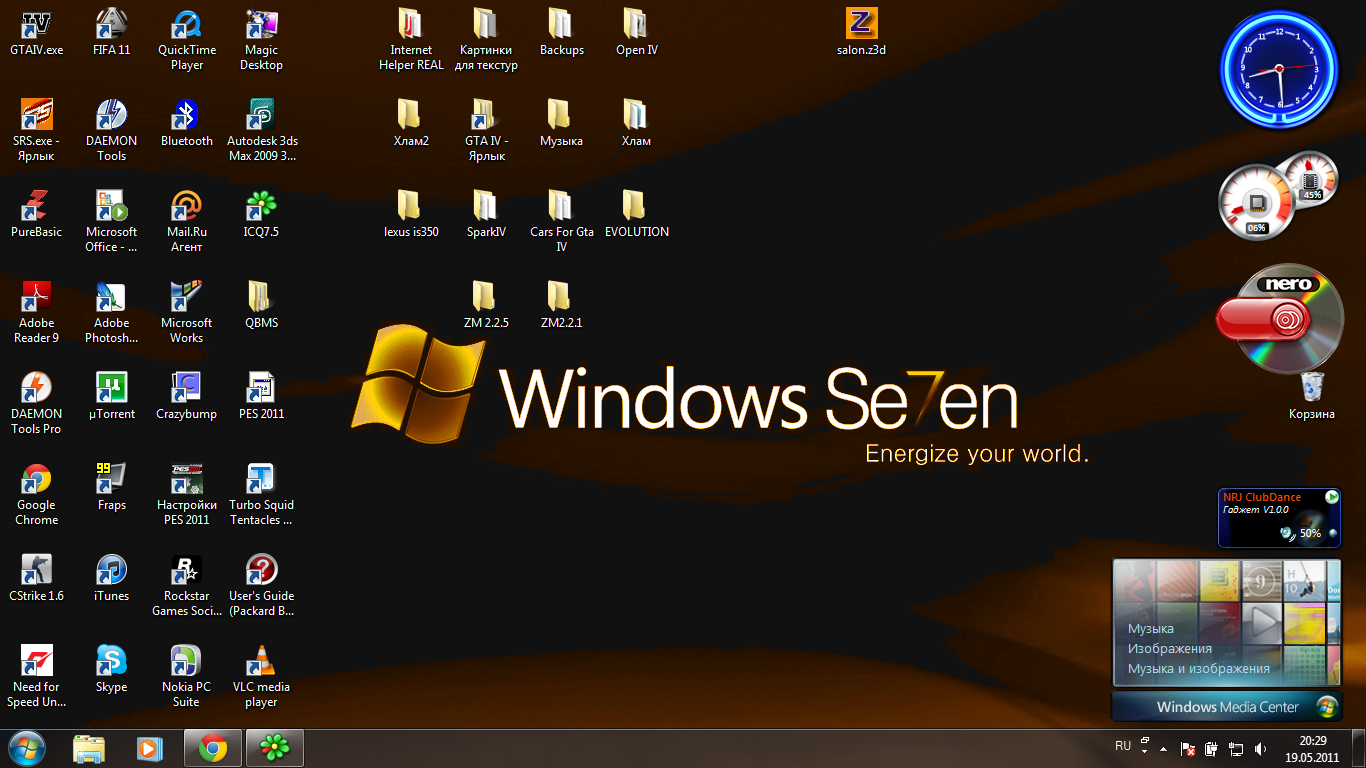This screenshot has width=1366, height=768.
Task: Select the Internet Helper REAL folder
Action: [411, 40]
